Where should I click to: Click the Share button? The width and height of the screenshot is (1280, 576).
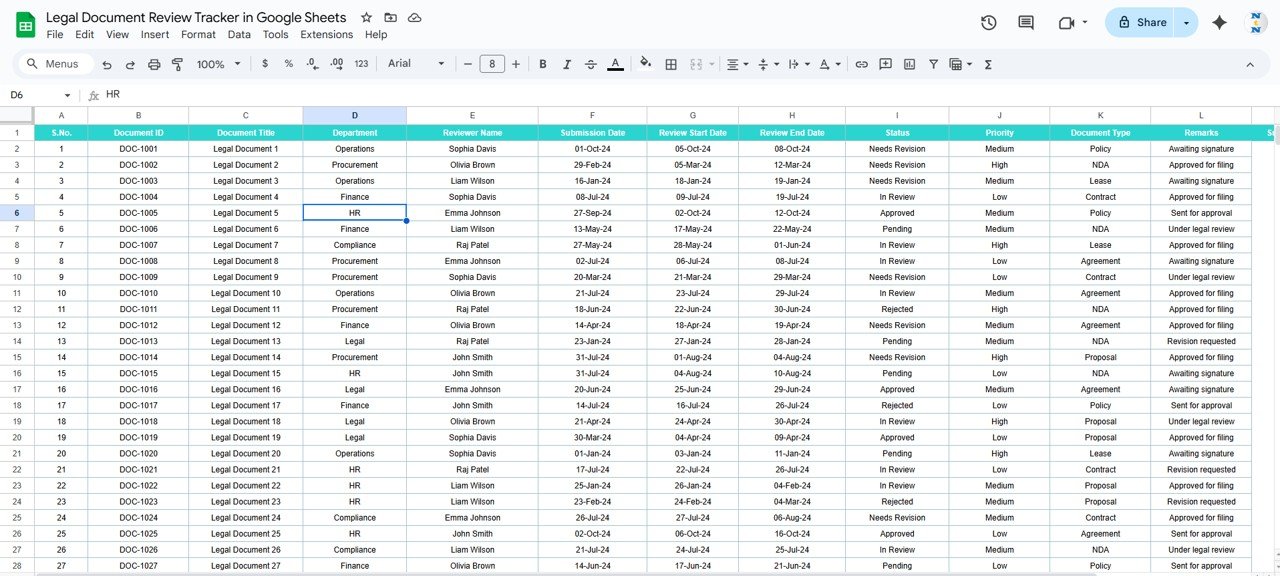pos(1141,22)
